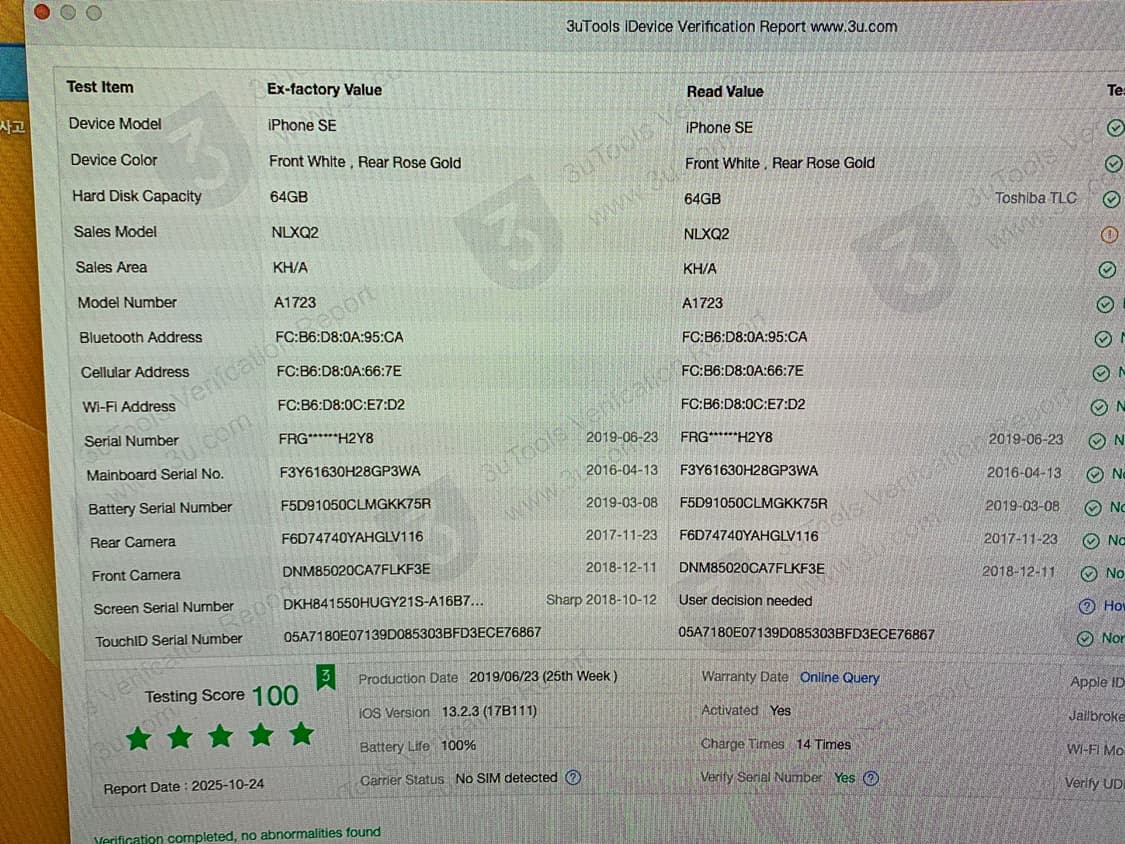Close the report window with red button

point(42,12)
